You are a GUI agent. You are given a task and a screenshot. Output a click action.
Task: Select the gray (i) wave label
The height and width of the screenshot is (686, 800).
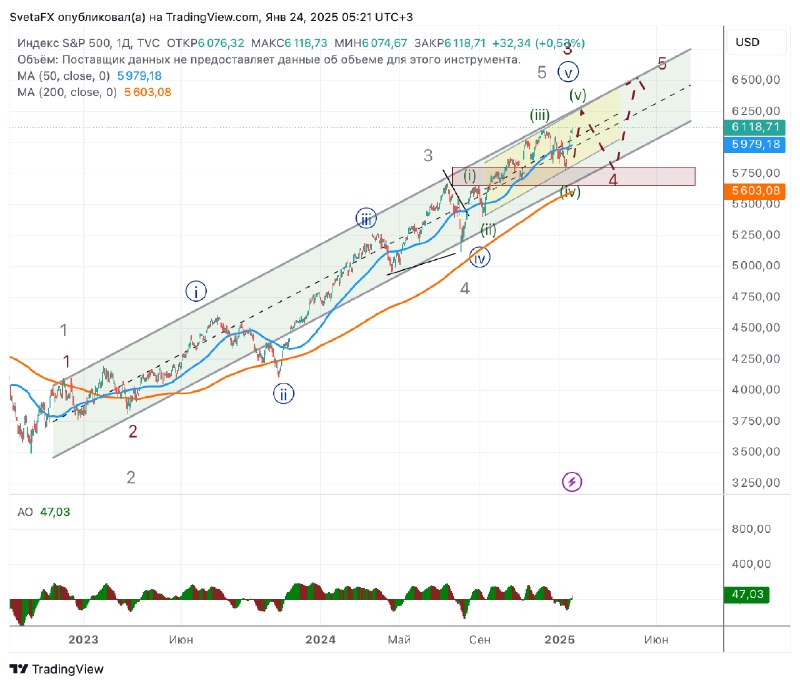pyautogui.click(x=469, y=175)
